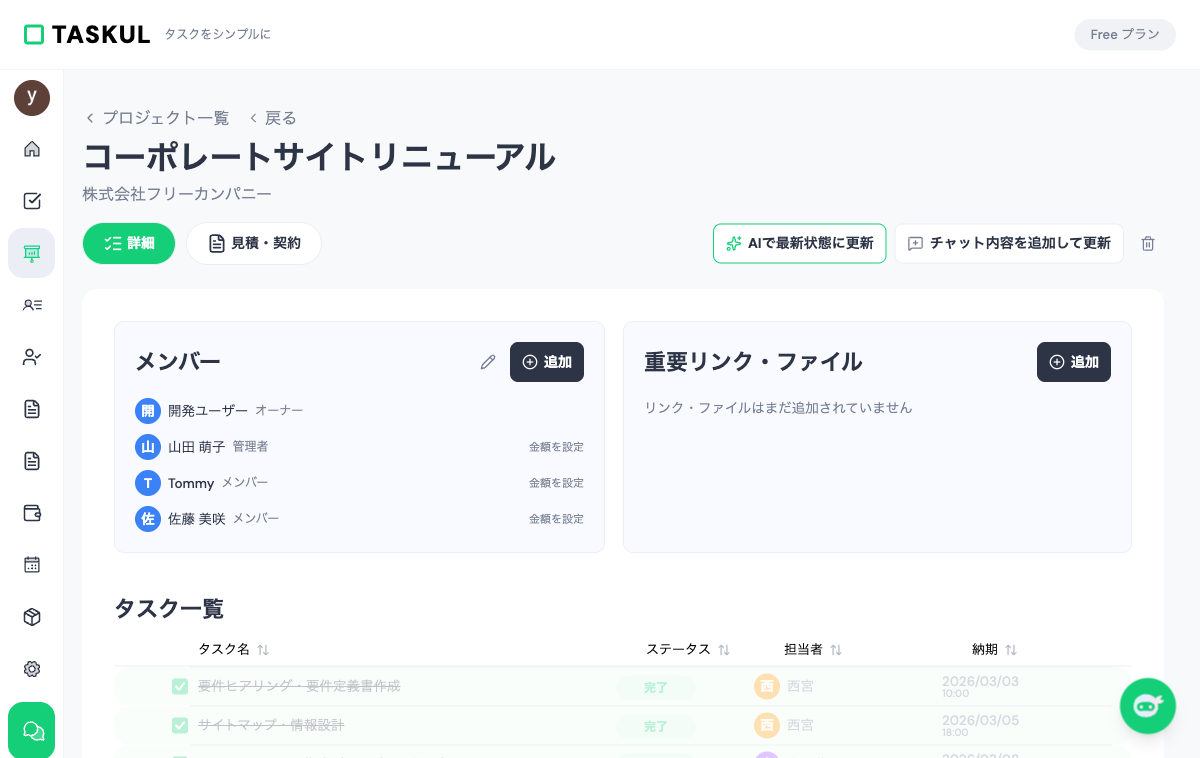Viewport: 1200px width, 758px height.
Task: Uncheck the 要件ヒアリング task checkbox
Action: [x=180, y=686]
